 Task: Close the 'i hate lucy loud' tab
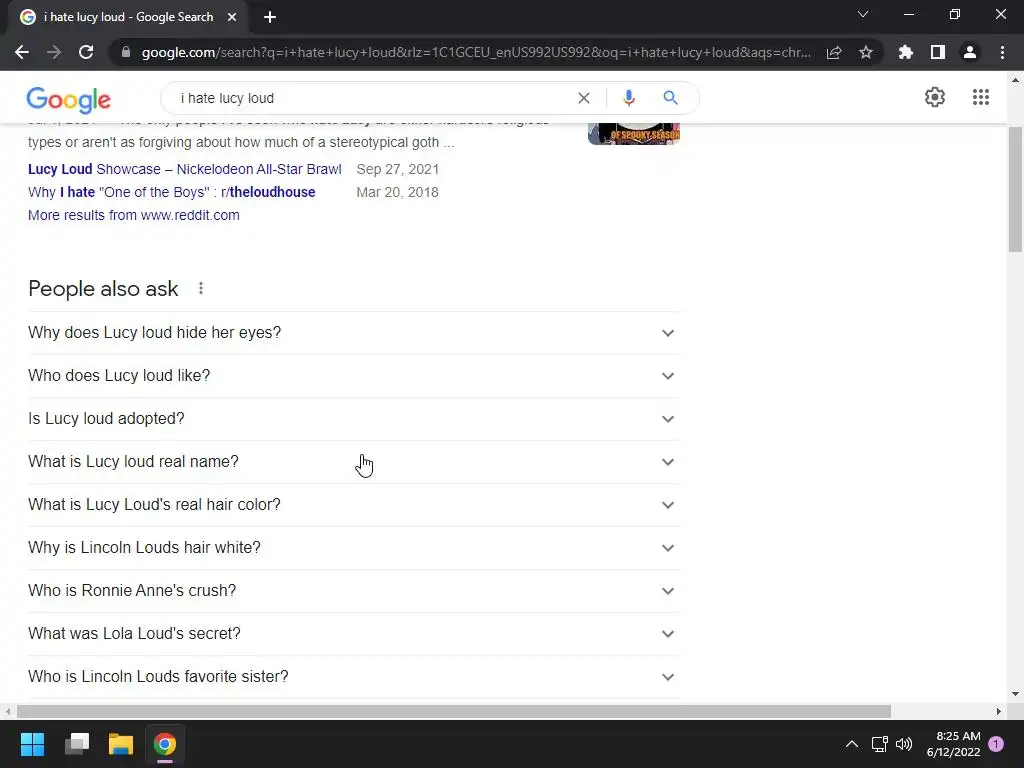click(232, 18)
